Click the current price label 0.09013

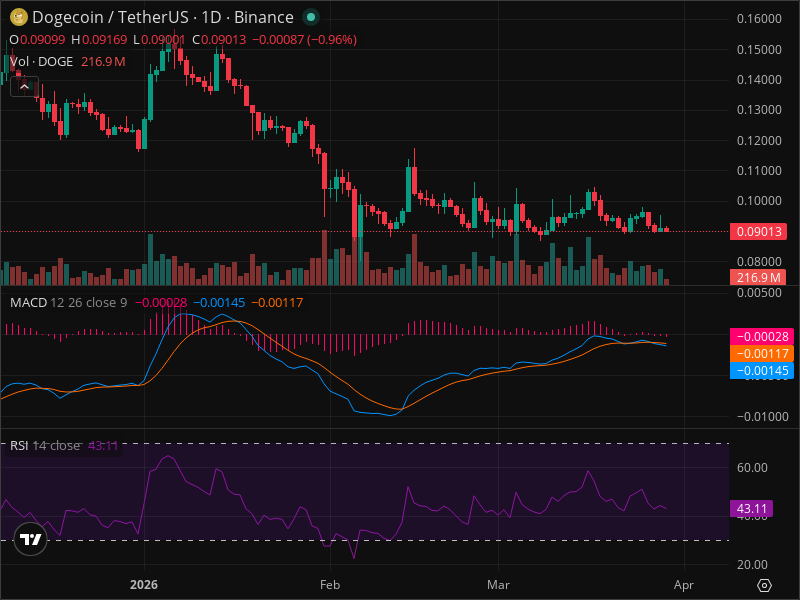pos(759,232)
